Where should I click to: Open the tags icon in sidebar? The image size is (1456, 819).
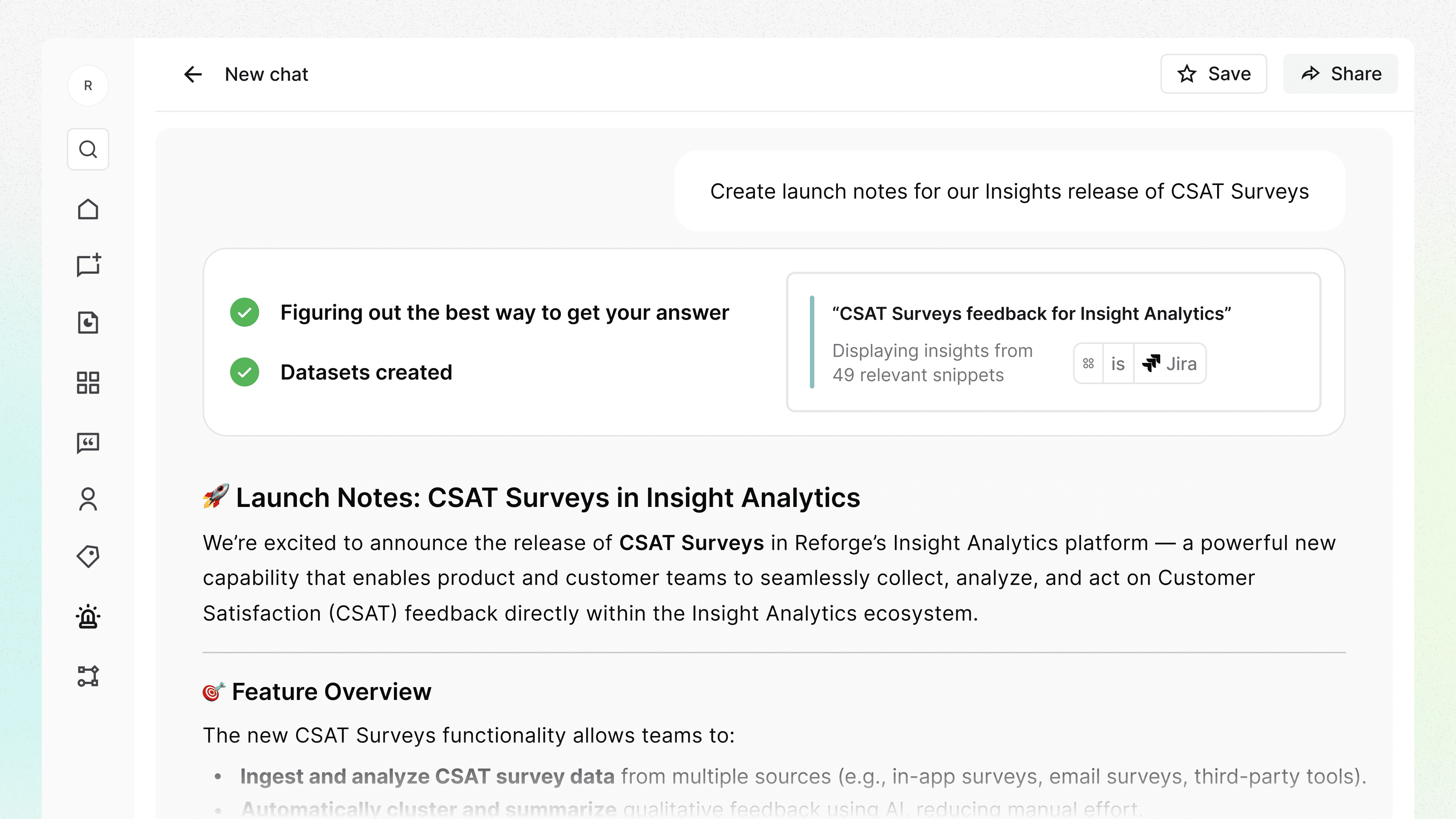point(88,557)
